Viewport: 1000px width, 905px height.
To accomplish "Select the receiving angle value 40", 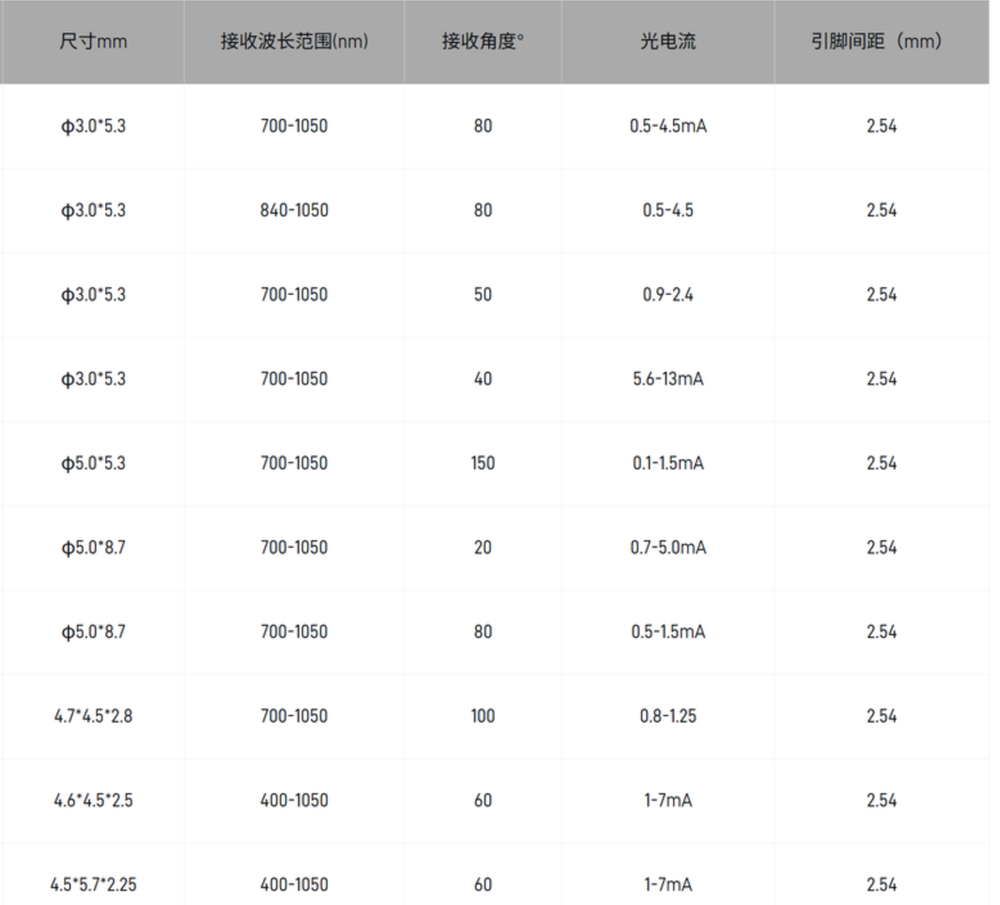I will (x=483, y=379).
